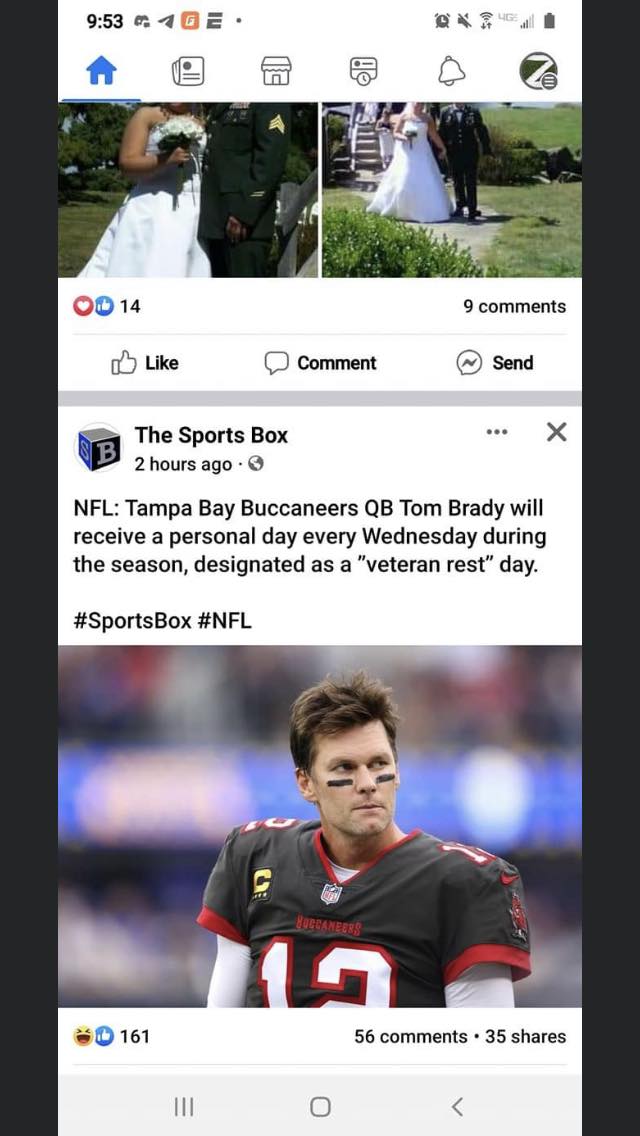Tap the #NFL hashtag

point(224,621)
